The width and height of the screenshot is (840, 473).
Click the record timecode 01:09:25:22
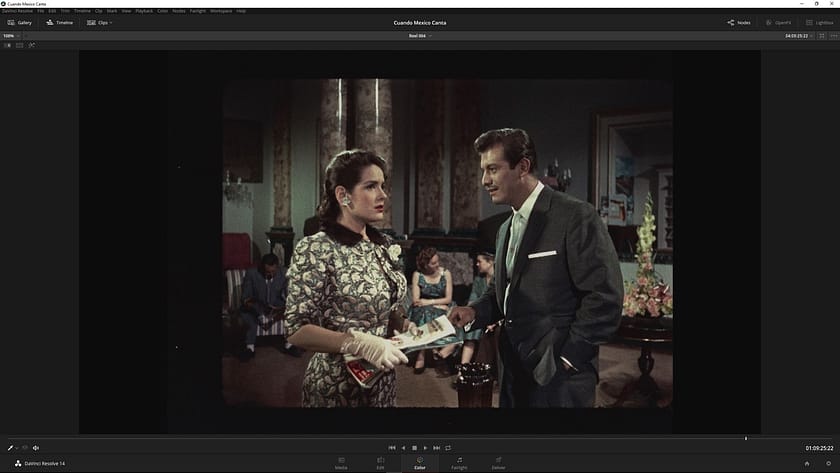point(819,448)
